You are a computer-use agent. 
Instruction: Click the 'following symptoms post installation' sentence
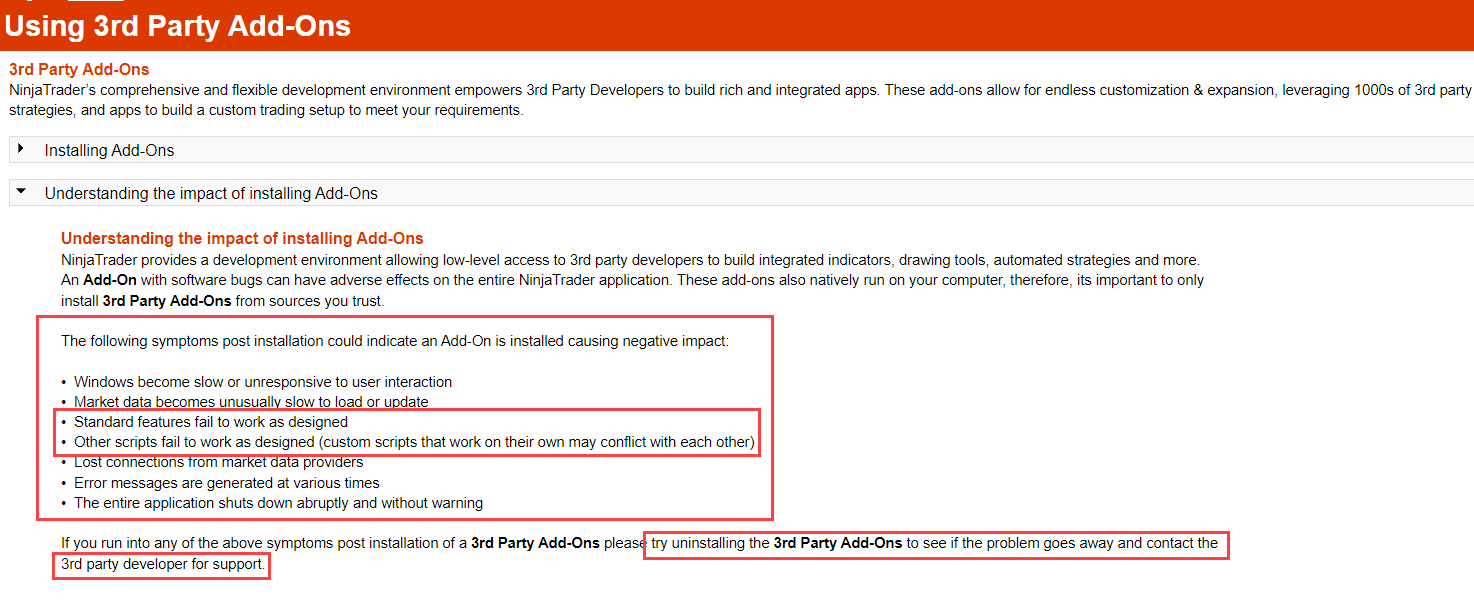[x=395, y=341]
